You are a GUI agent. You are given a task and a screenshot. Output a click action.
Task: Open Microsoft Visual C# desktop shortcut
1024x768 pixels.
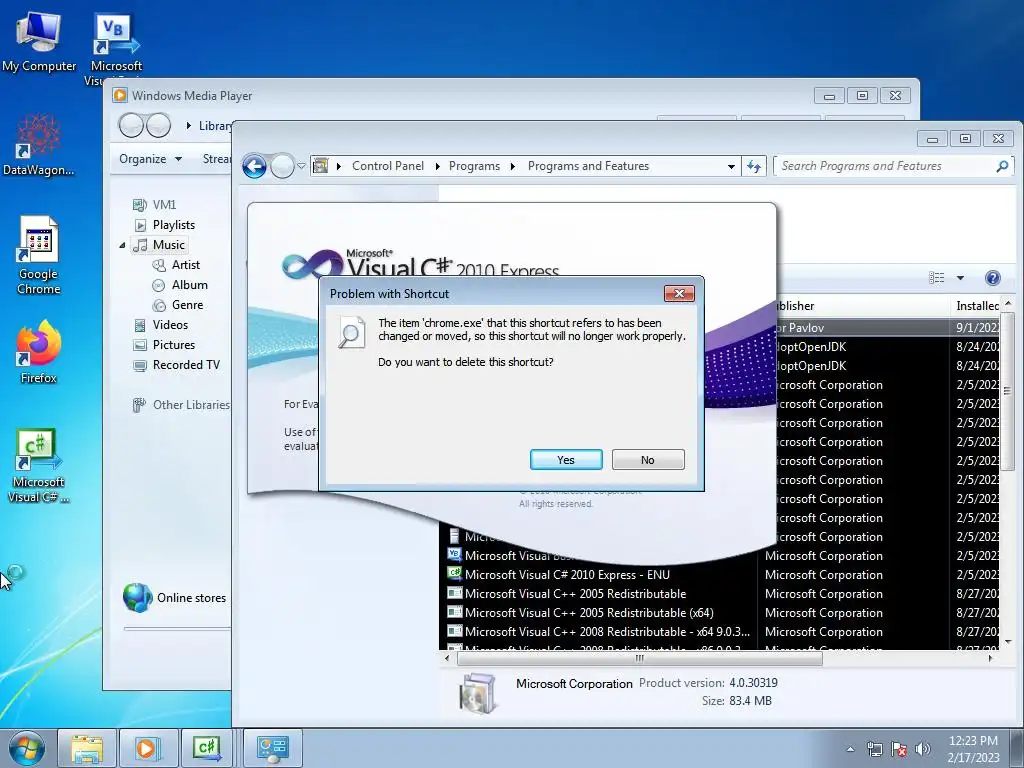click(x=39, y=466)
